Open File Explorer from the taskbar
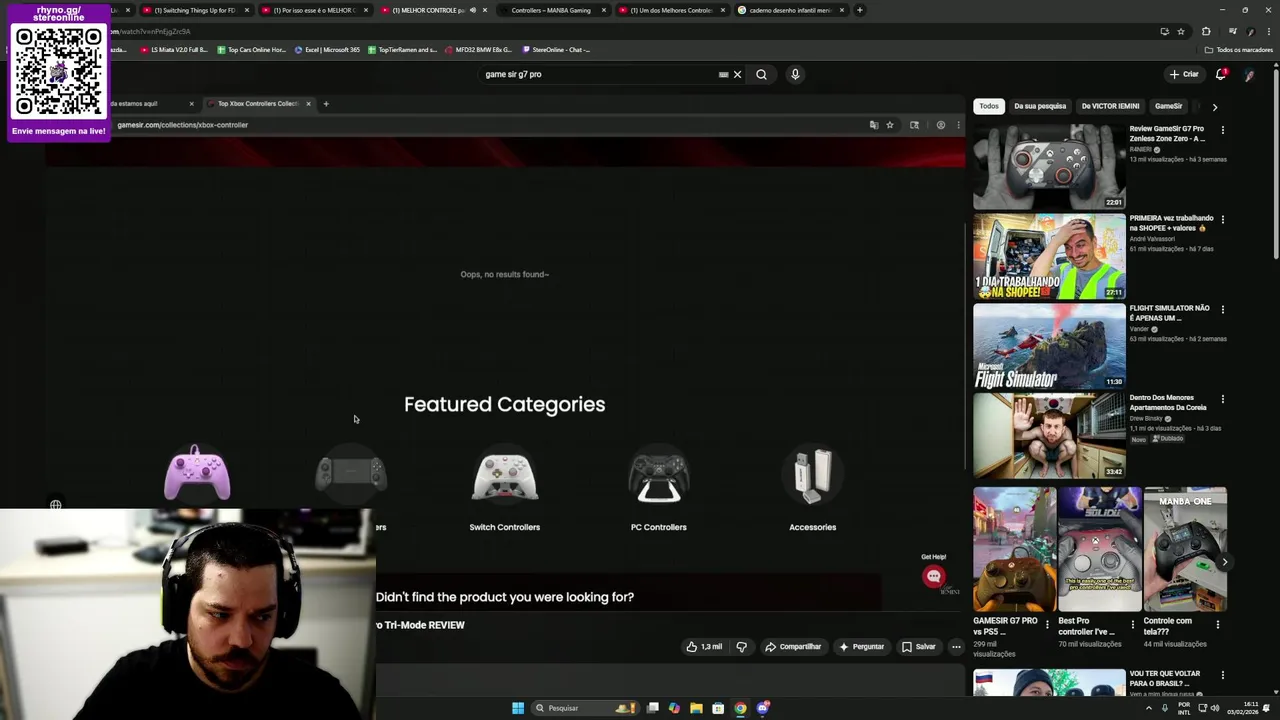Viewport: 1280px width, 720px height. pos(696,708)
